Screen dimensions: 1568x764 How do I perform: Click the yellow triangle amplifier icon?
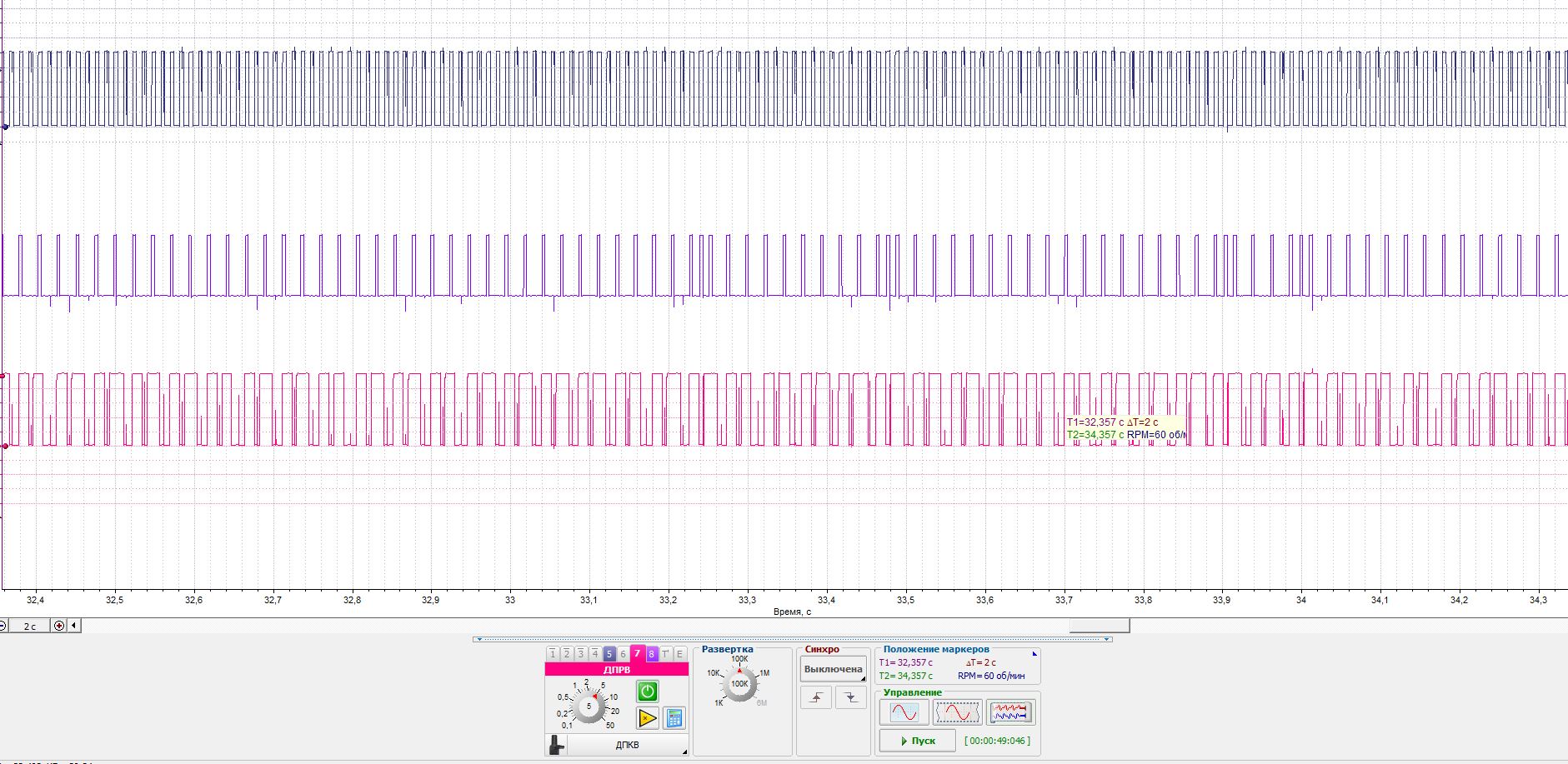(x=648, y=717)
